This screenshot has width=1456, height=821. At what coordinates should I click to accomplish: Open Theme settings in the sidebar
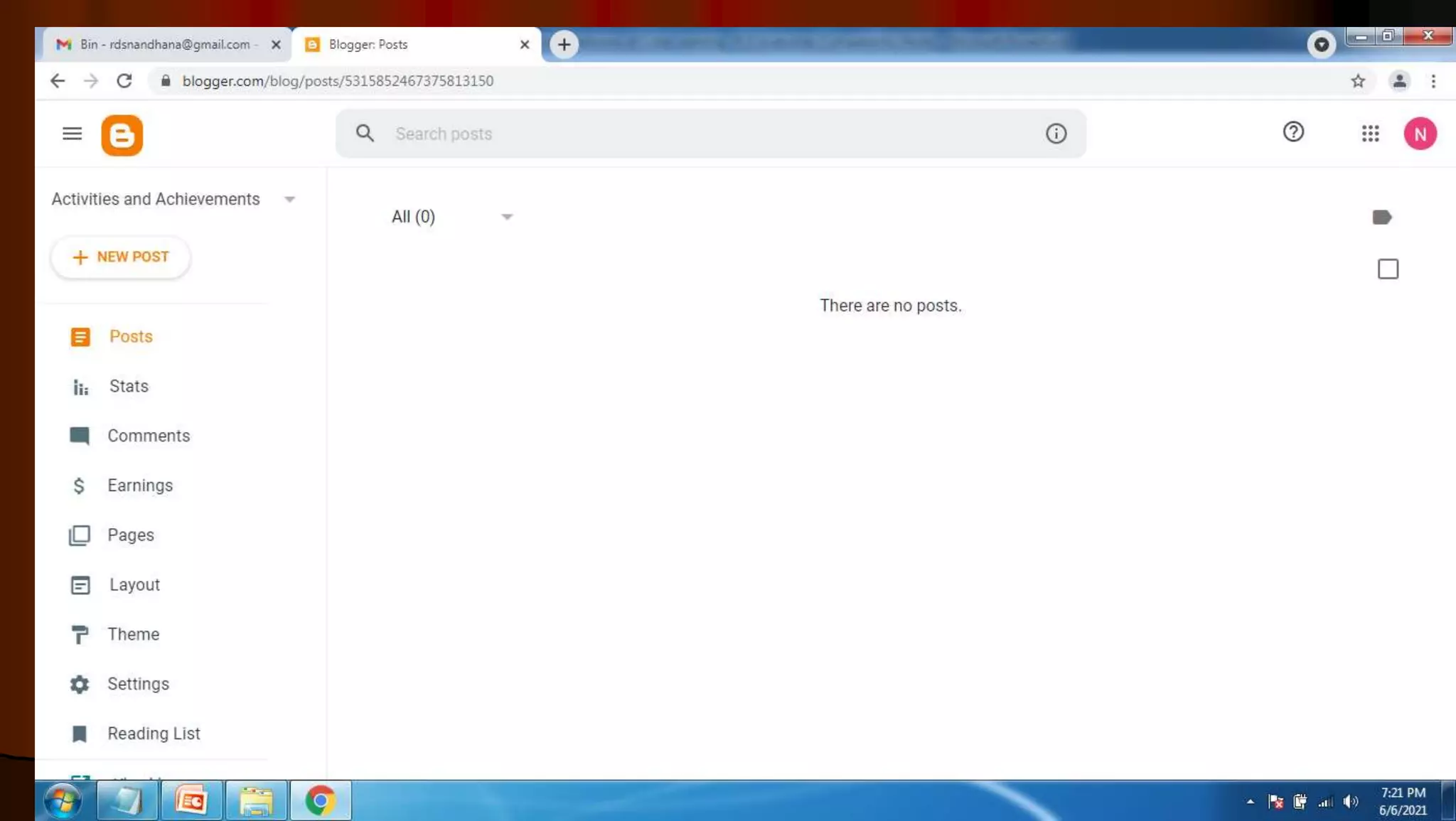(133, 634)
